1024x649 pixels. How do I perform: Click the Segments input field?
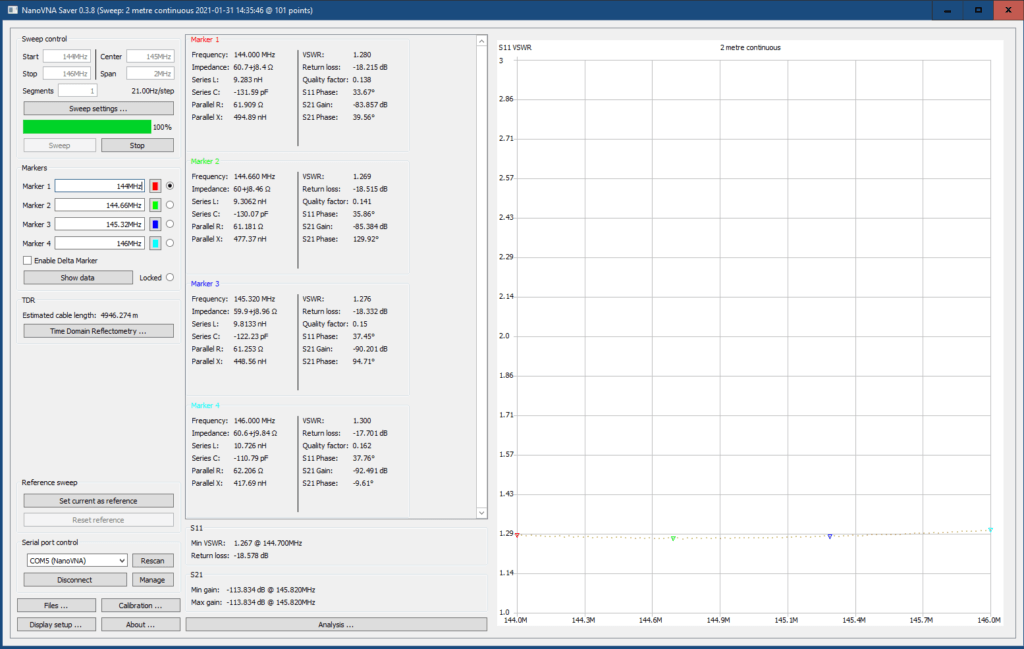click(78, 91)
